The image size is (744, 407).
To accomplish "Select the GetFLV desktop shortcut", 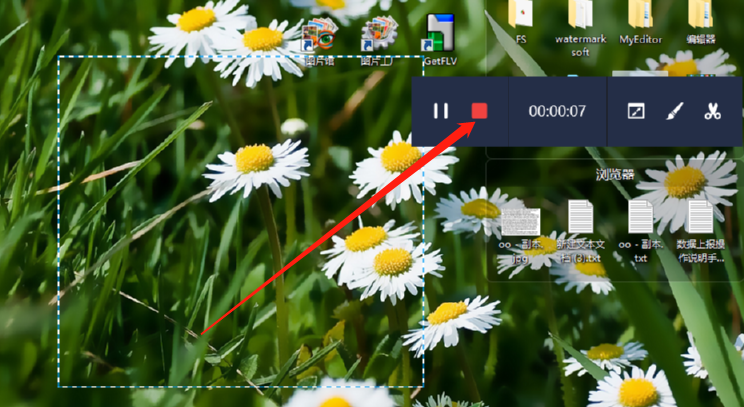I will (x=439, y=40).
